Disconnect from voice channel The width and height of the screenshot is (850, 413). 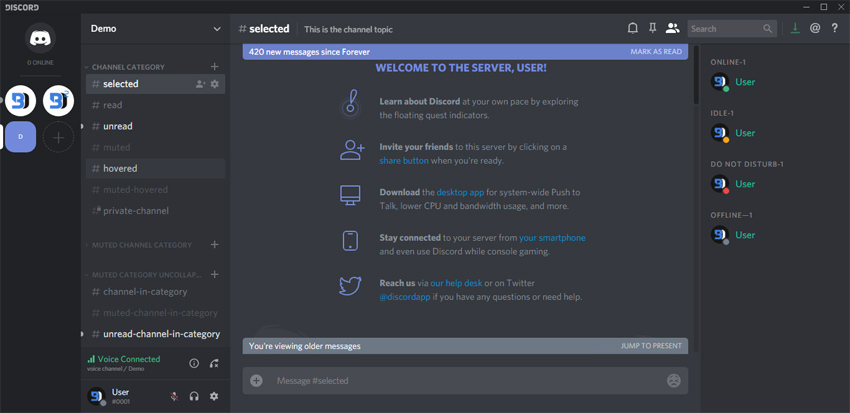point(214,363)
